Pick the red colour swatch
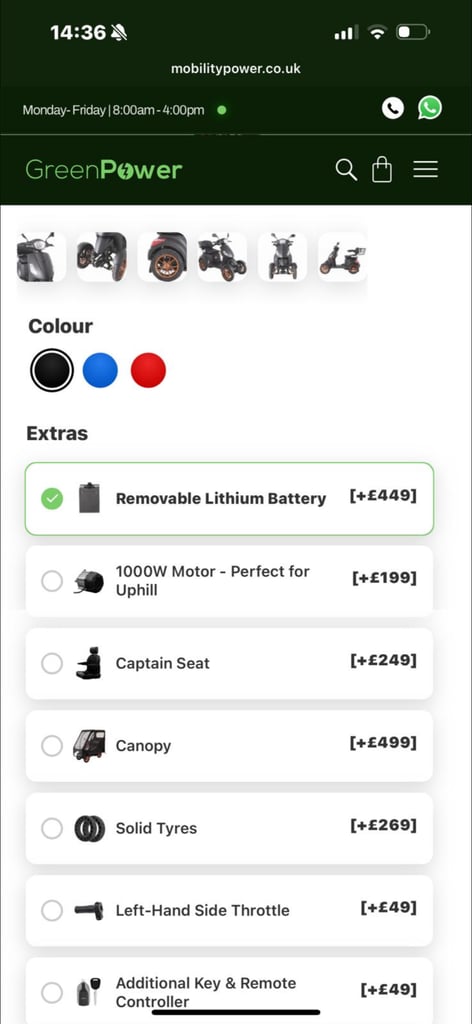The height and width of the screenshot is (1024, 472). [148, 370]
